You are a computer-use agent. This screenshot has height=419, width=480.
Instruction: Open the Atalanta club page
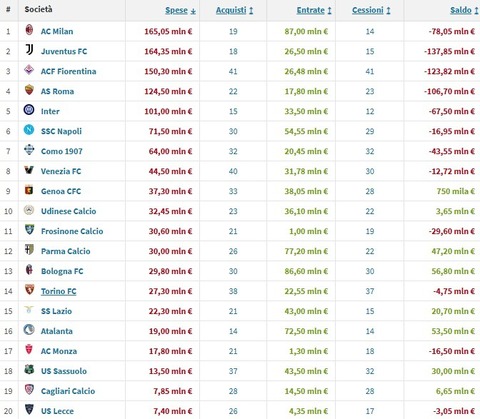[x=57, y=331]
